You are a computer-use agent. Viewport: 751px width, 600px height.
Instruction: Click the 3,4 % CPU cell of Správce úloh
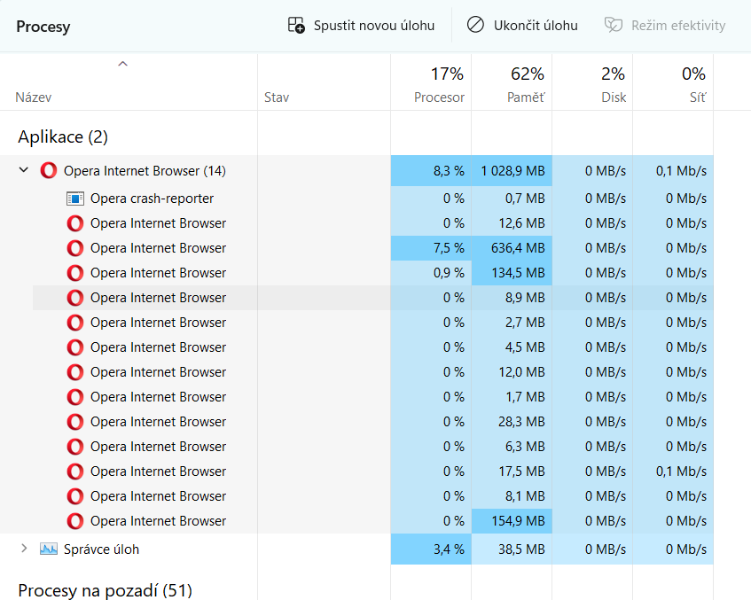pyautogui.click(x=431, y=549)
